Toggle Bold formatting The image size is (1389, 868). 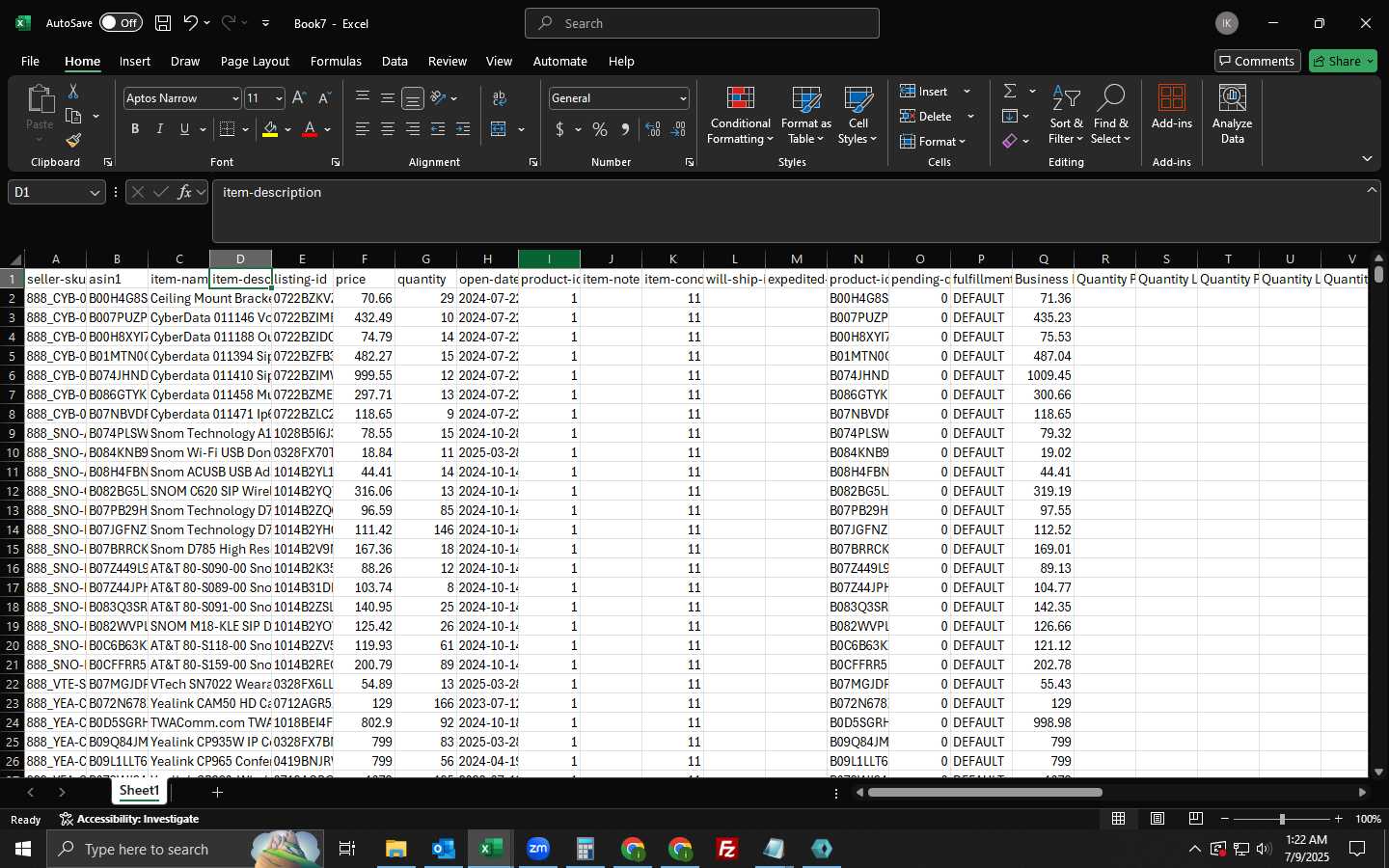click(x=135, y=129)
